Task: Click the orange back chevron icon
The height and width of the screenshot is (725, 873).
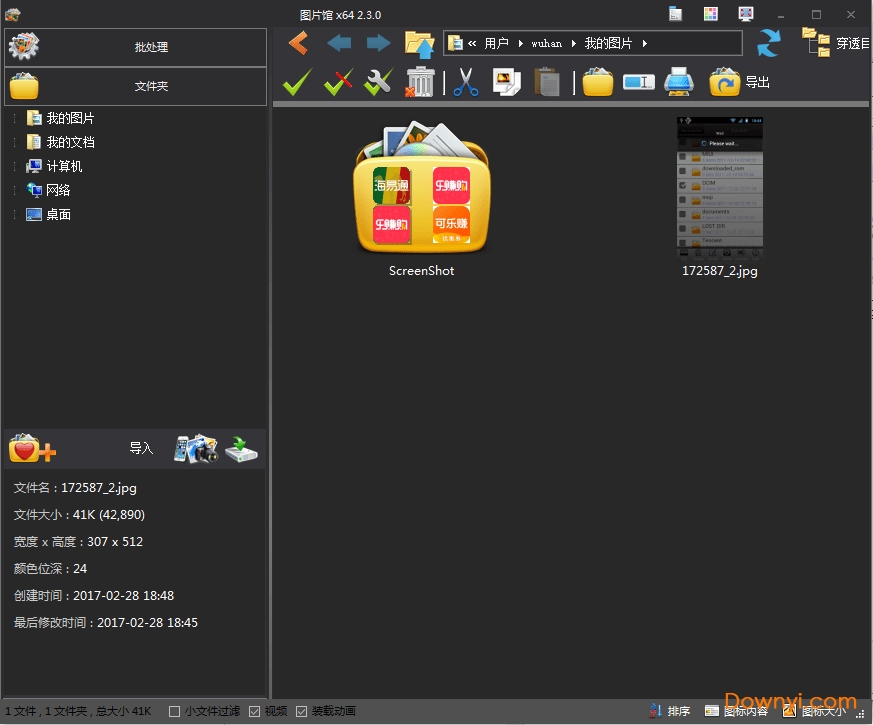Action: click(x=298, y=43)
